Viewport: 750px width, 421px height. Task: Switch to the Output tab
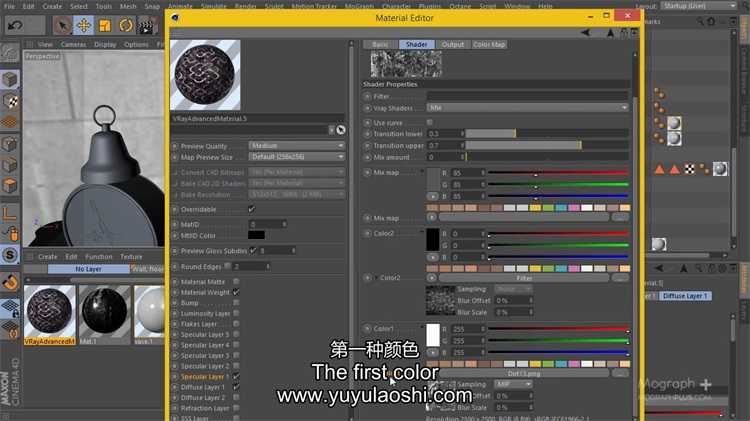tap(452, 44)
